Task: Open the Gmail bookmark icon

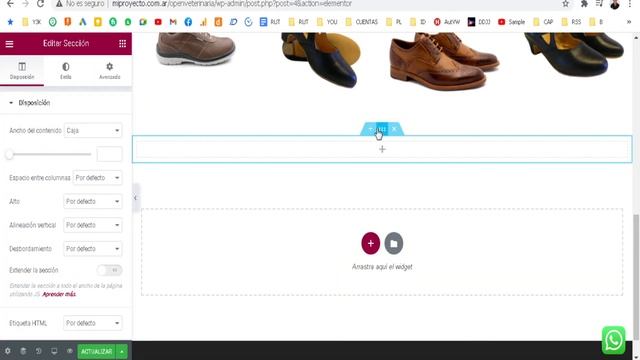Action: tap(173, 22)
